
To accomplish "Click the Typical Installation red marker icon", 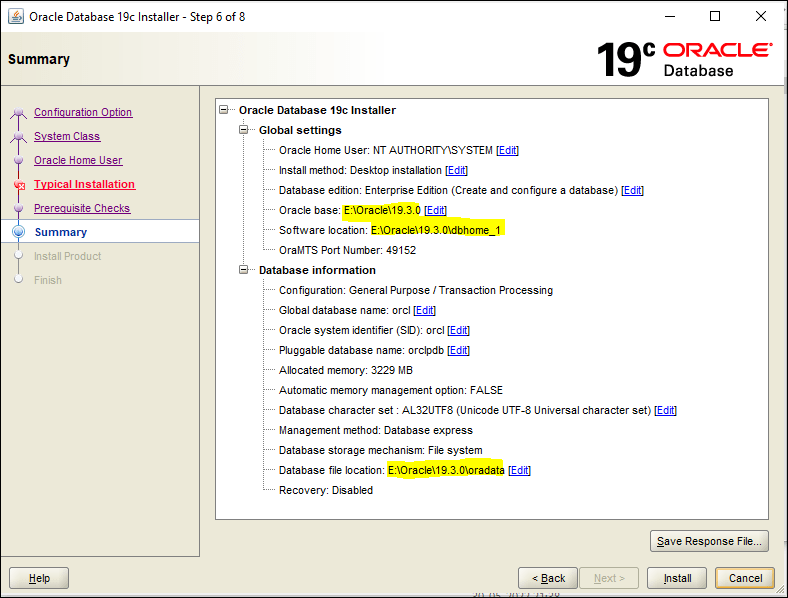I will [19, 185].
